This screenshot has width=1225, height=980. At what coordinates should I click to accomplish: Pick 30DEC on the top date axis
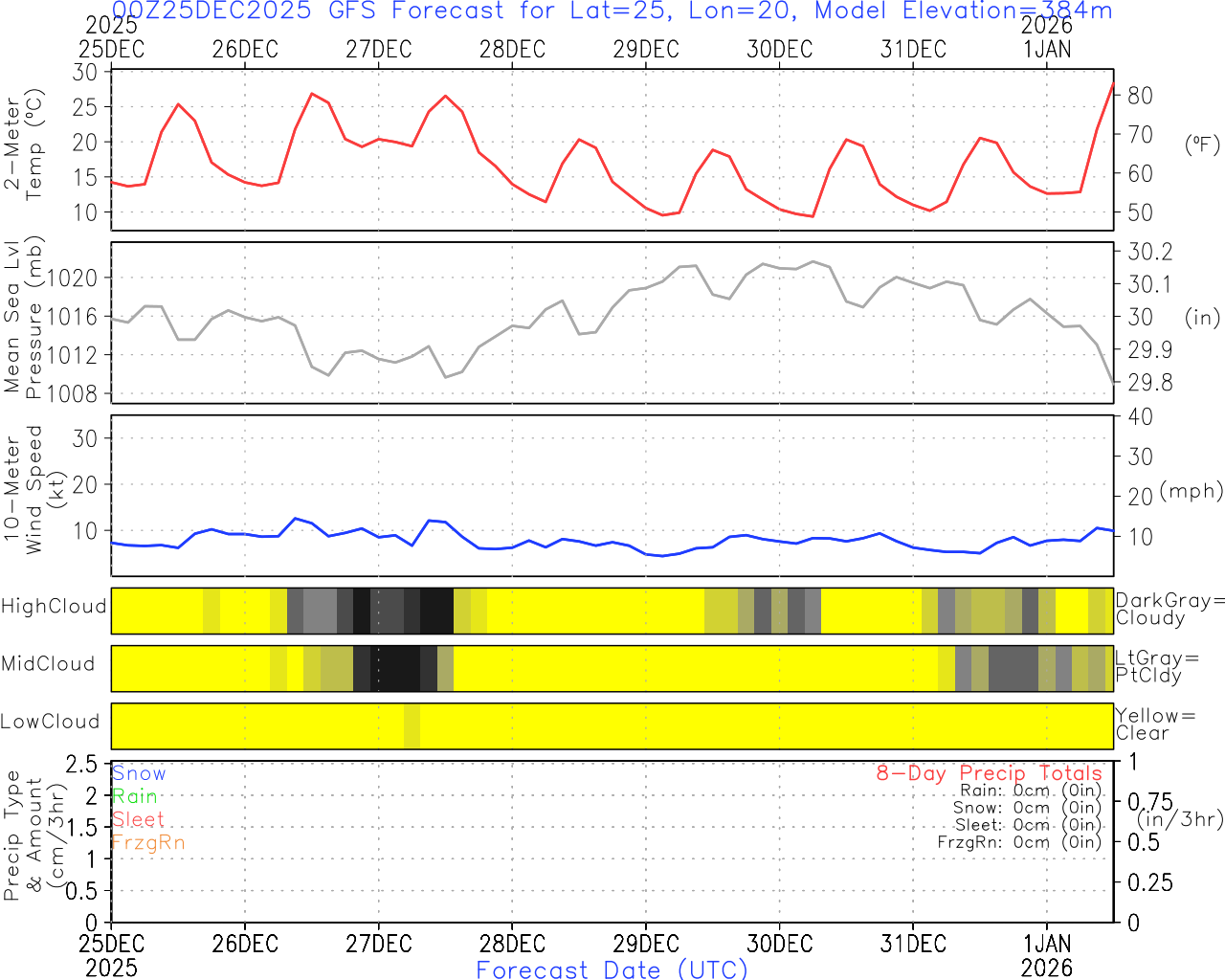pyautogui.click(x=779, y=50)
